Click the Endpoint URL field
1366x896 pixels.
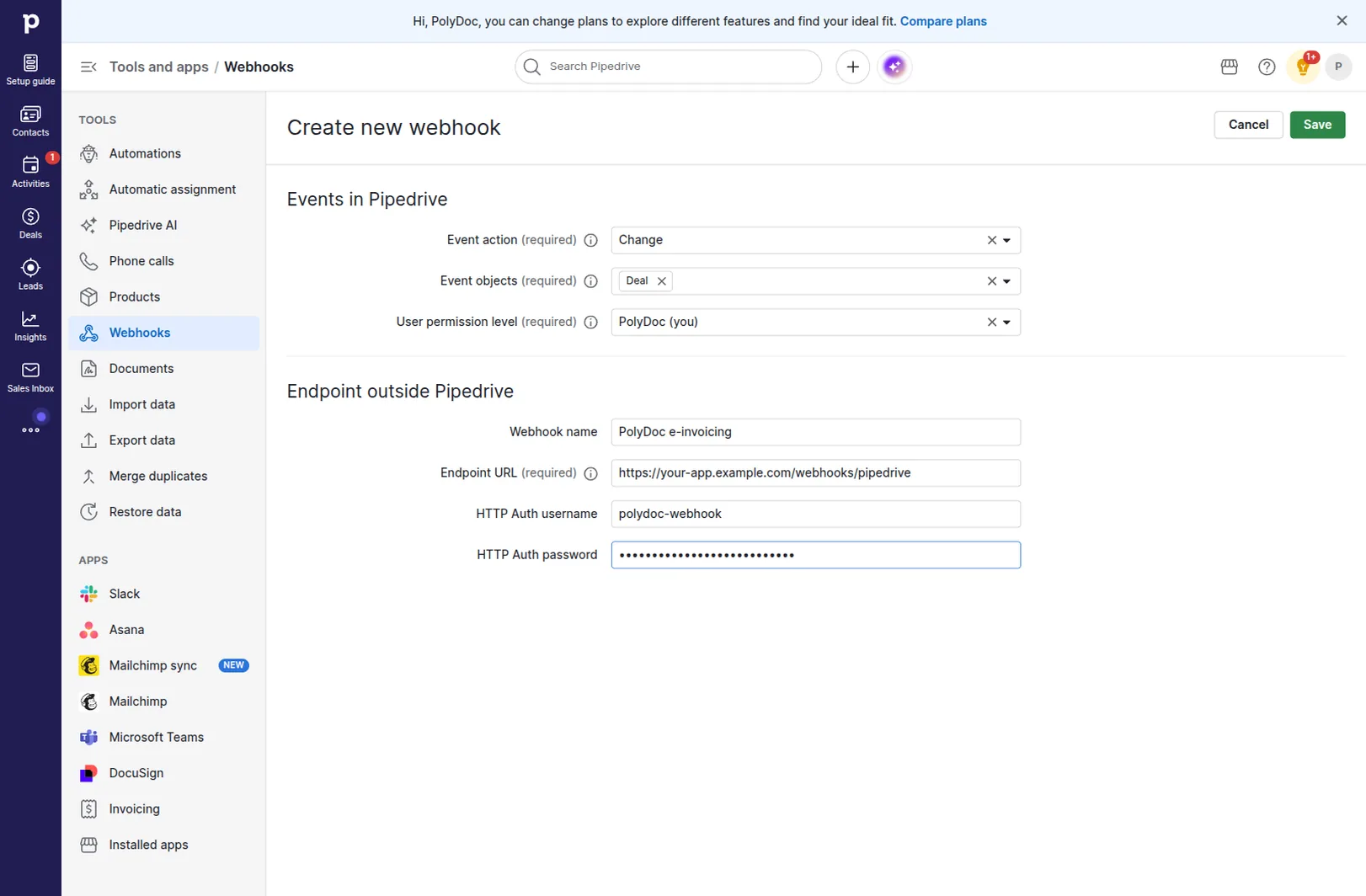tap(815, 473)
